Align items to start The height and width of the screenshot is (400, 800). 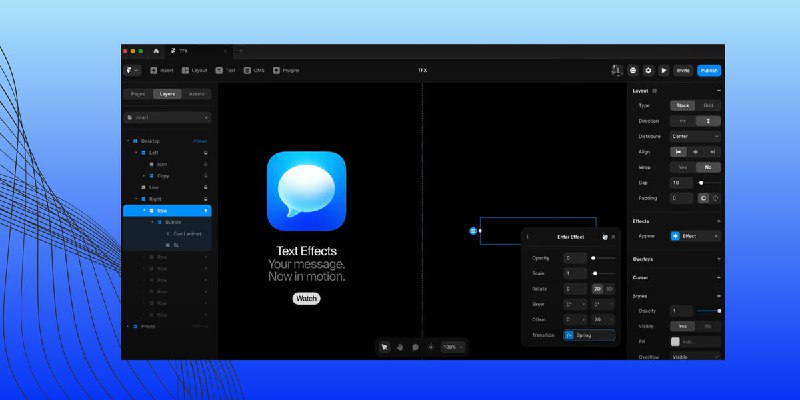(x=679, y=152)
